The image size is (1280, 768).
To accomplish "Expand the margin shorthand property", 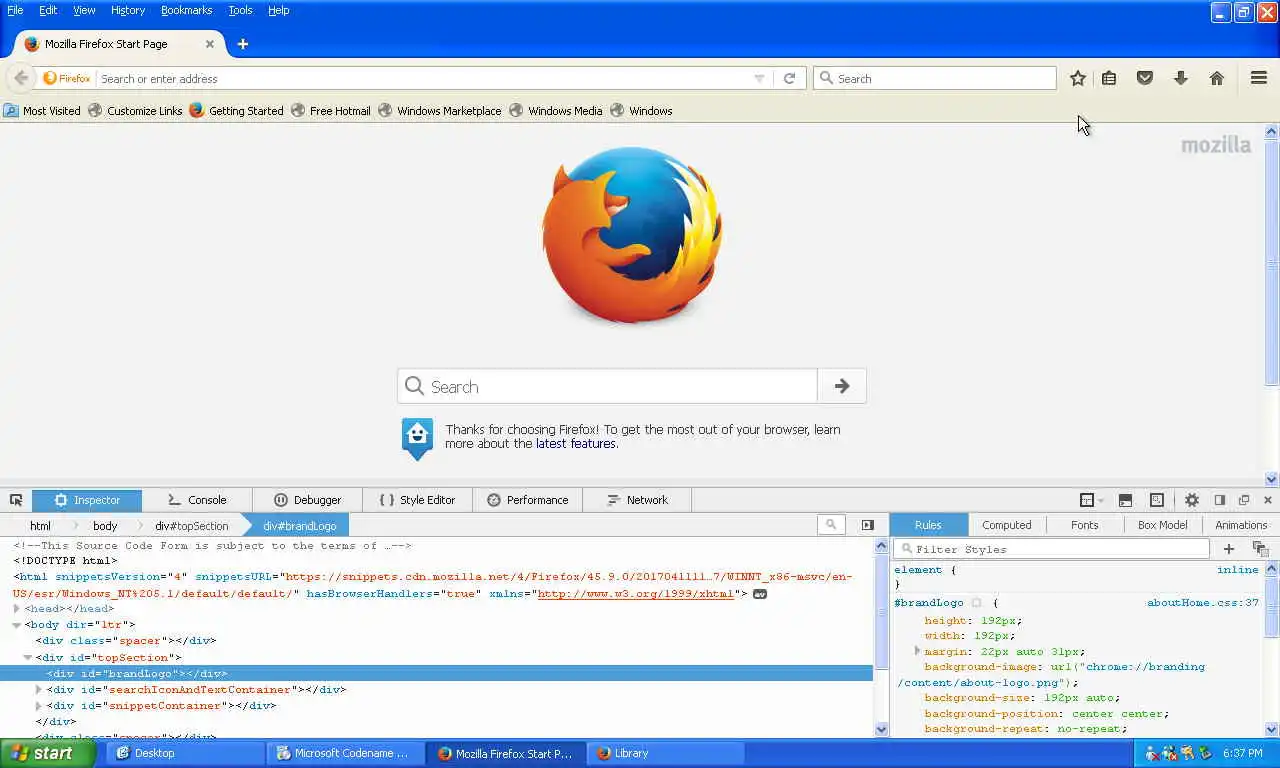I will click(917, 651).
